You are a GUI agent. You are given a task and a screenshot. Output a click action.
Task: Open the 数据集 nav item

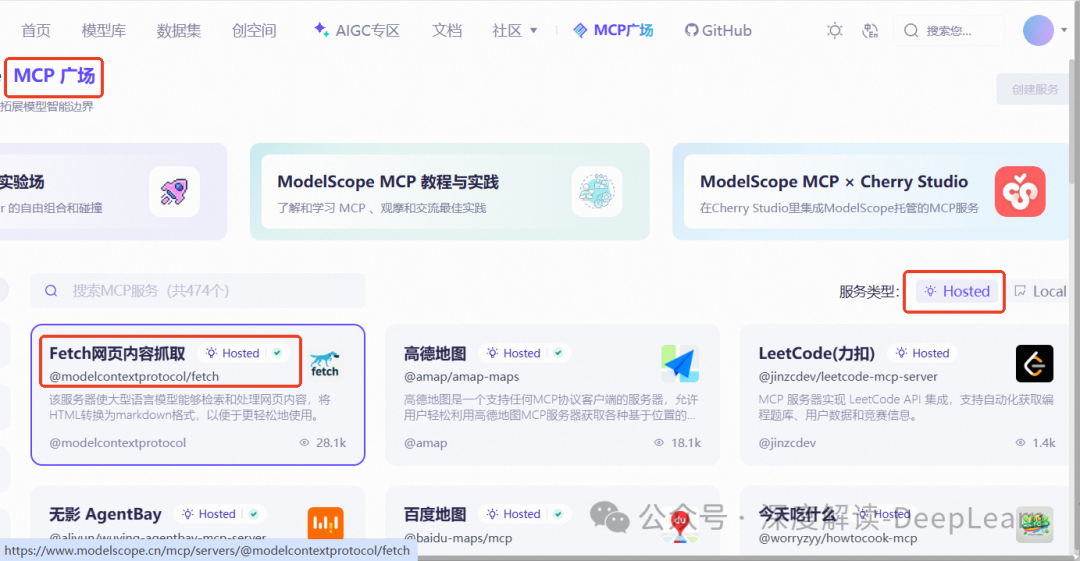[x=179, y=30]
